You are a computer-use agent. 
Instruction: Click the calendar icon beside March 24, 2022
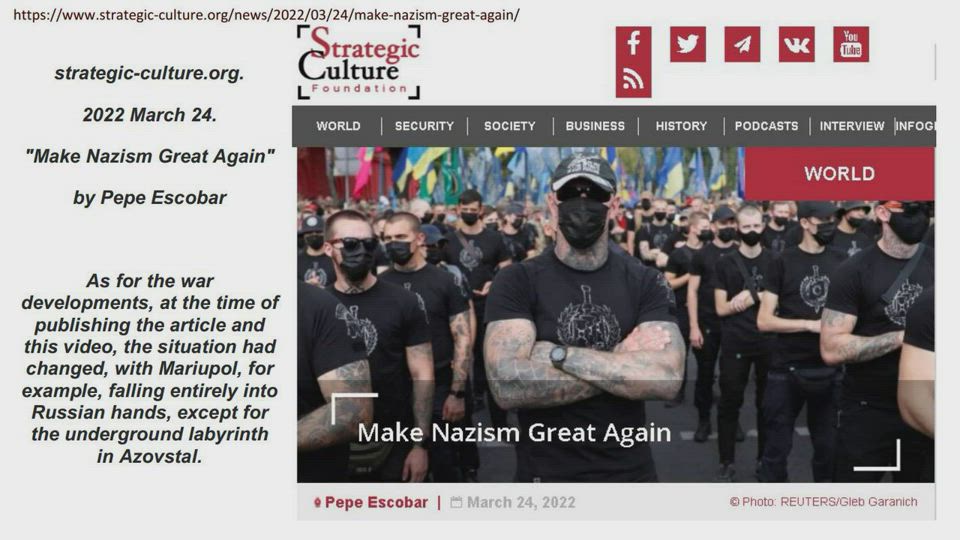pos(456,503)
